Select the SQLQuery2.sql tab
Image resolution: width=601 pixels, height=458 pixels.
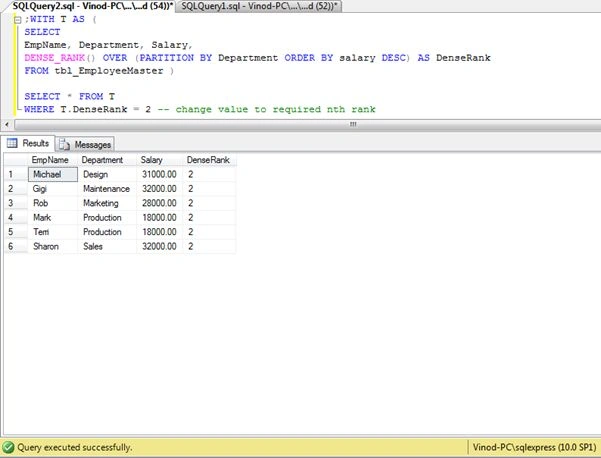(92, 6)
